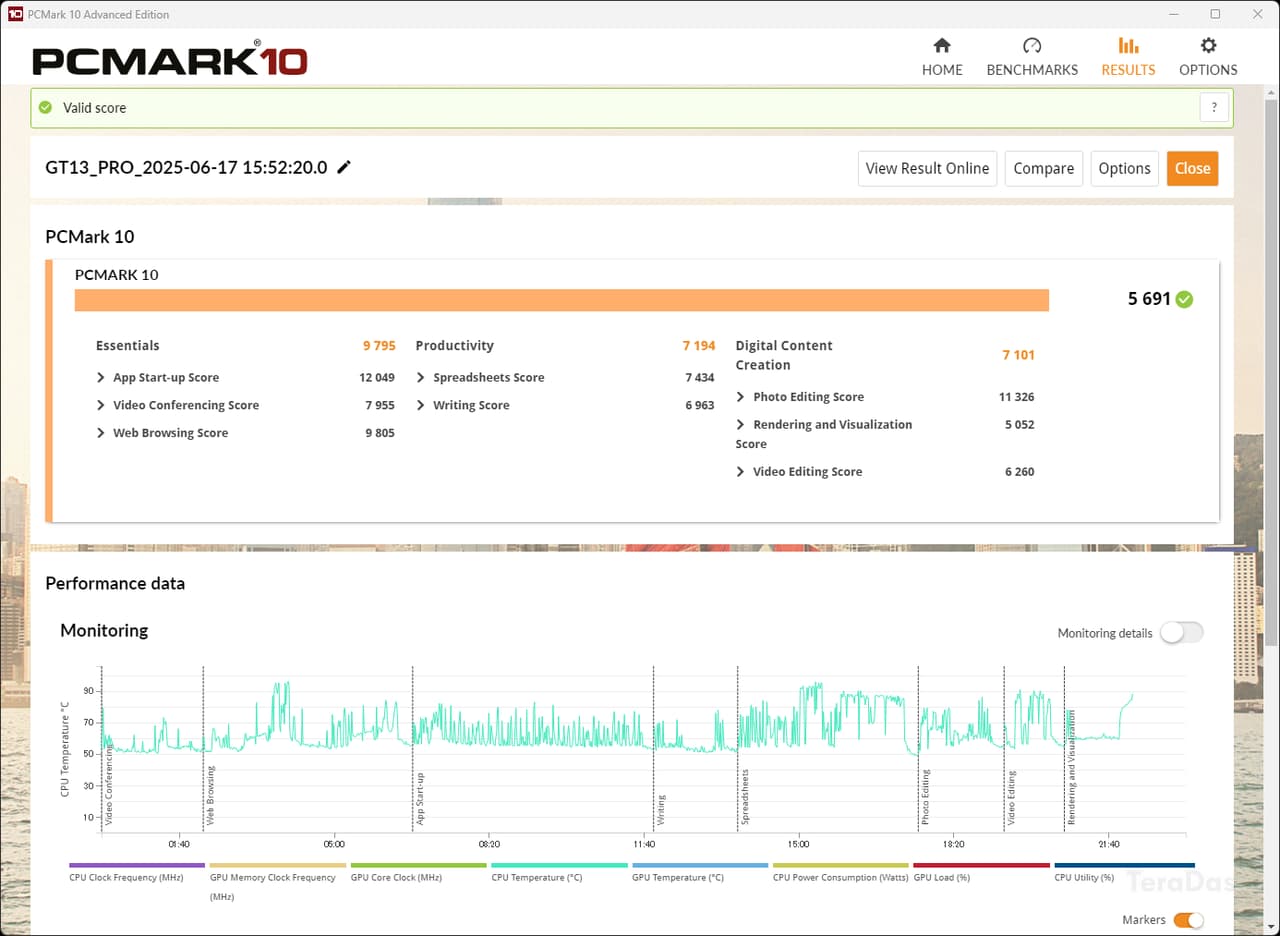
Task: Click the Spreadsheets chart marker
Action: [x=745, y=797]
